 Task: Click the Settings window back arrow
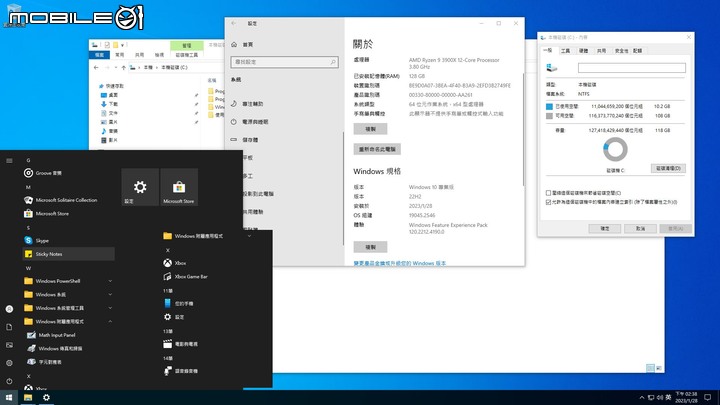tap(234, 23)
